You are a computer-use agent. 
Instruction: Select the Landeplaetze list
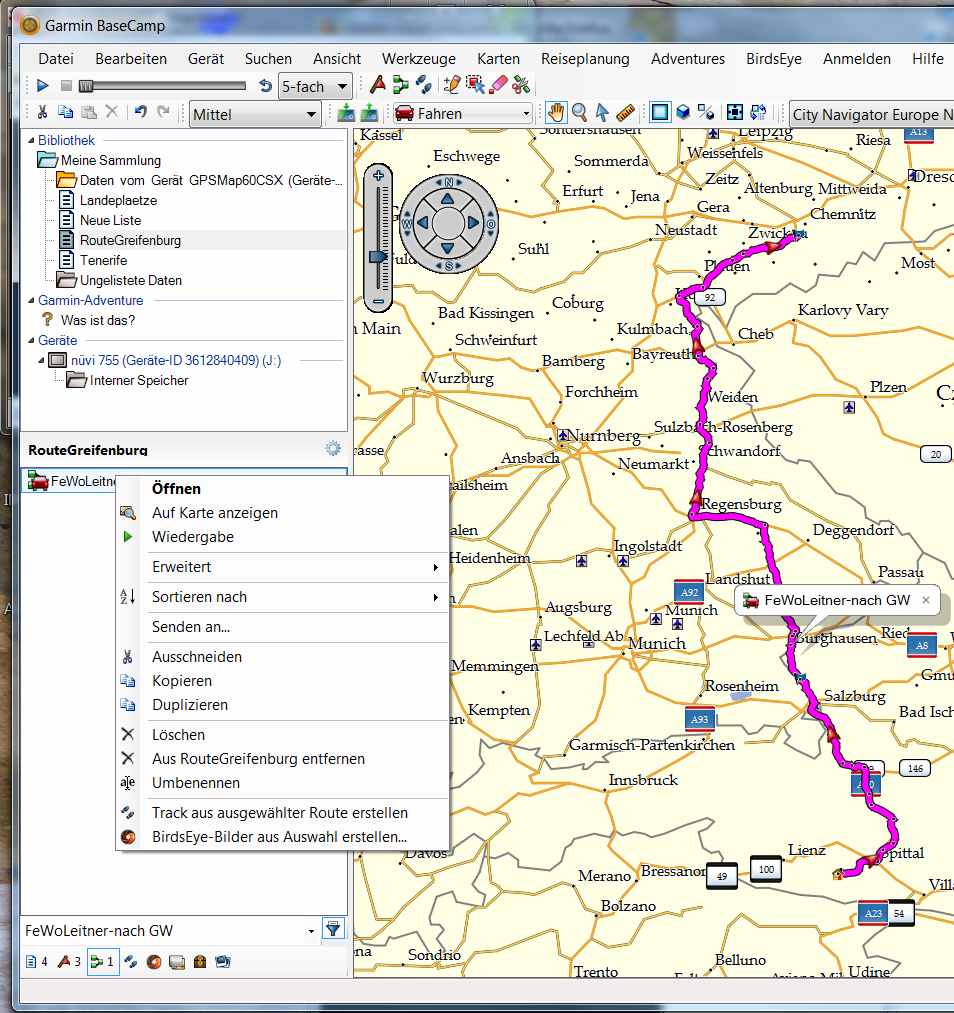(118, 200)
